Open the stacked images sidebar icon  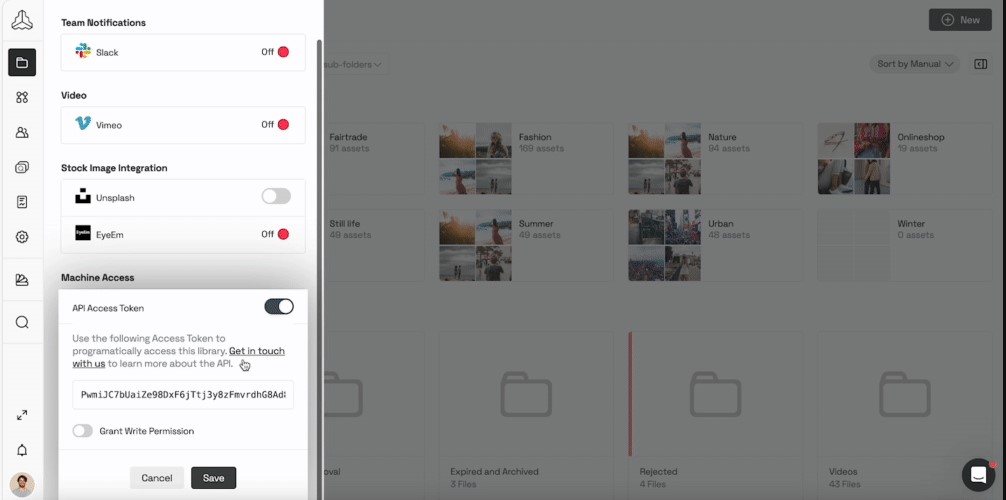tap(22, 168)
